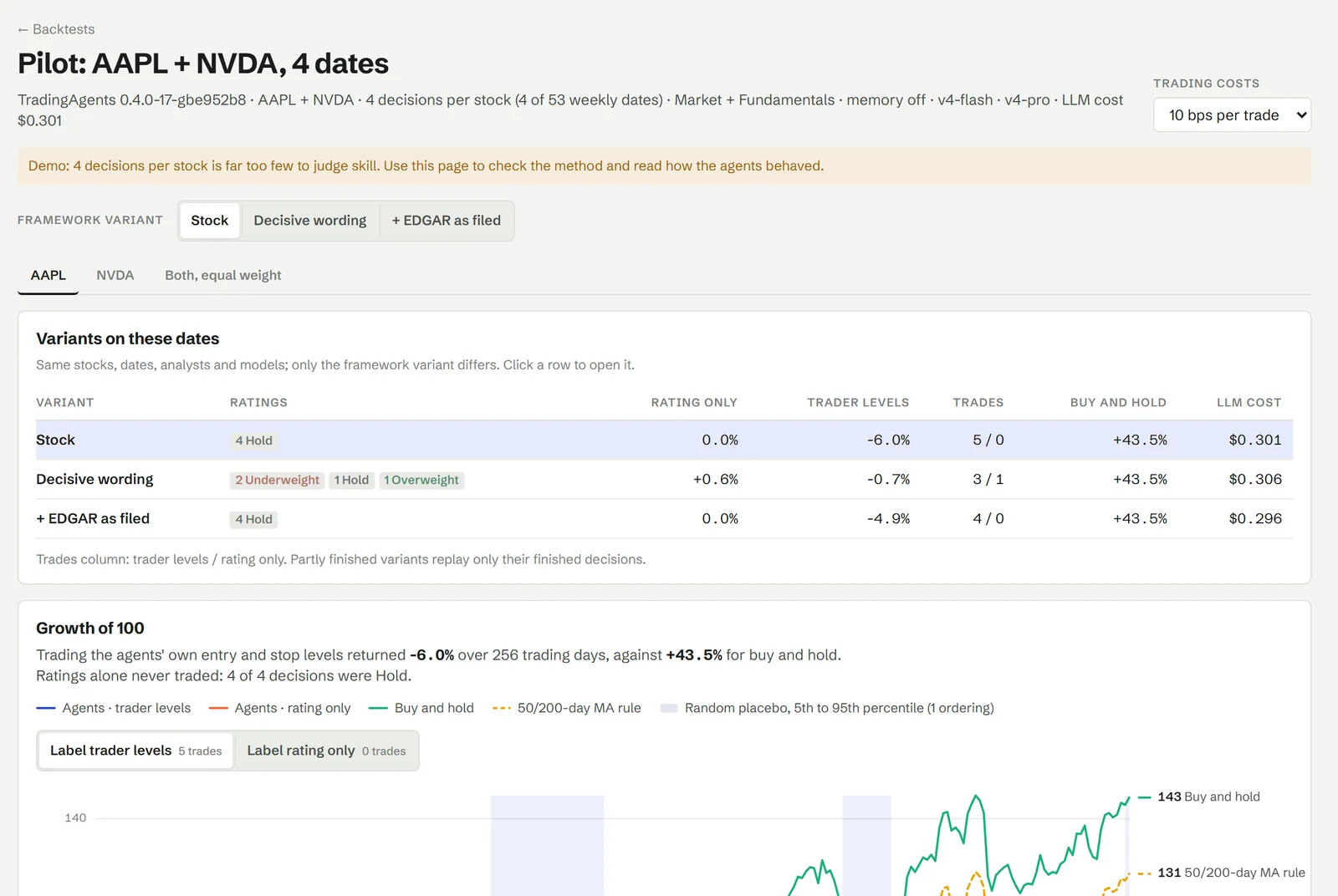The height and width of the screenshot is (896, 1338).
Task: Click Random placebo legend swatch
Action: coord(669,708)
